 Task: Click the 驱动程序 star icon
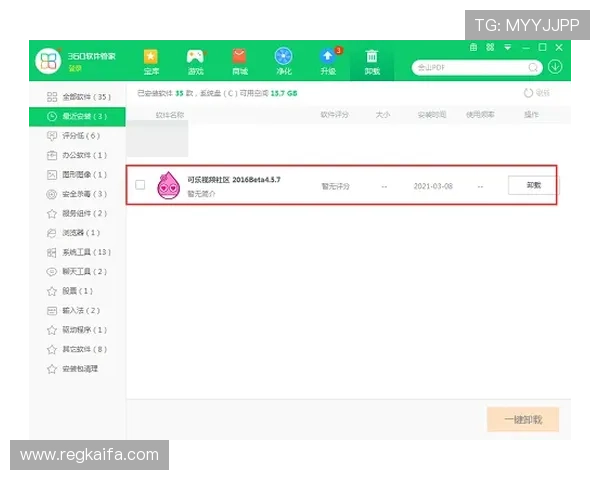point(52,330)
